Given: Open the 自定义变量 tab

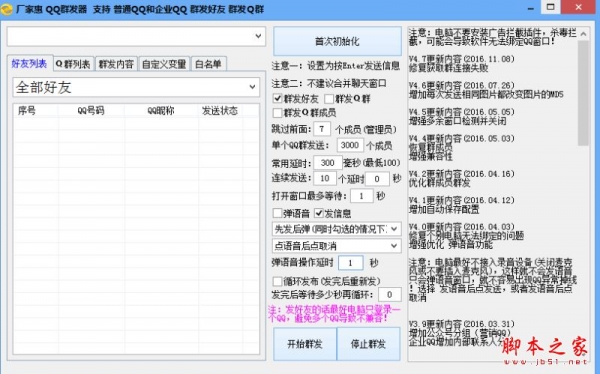Looking at the screenshot, I should pyautogui.click(x=164, y=64).
